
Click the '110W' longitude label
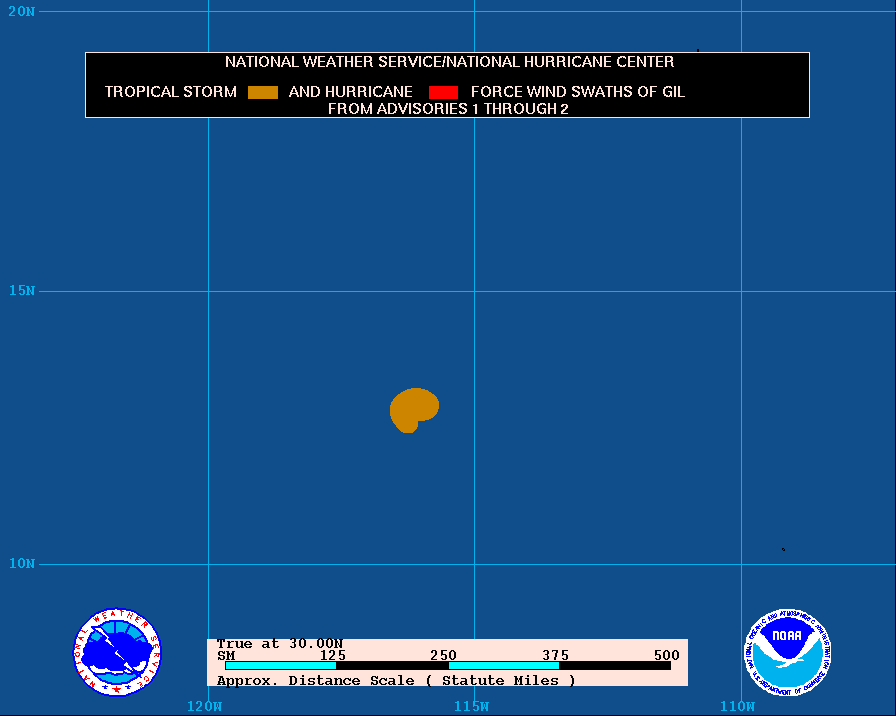(737, 706)
